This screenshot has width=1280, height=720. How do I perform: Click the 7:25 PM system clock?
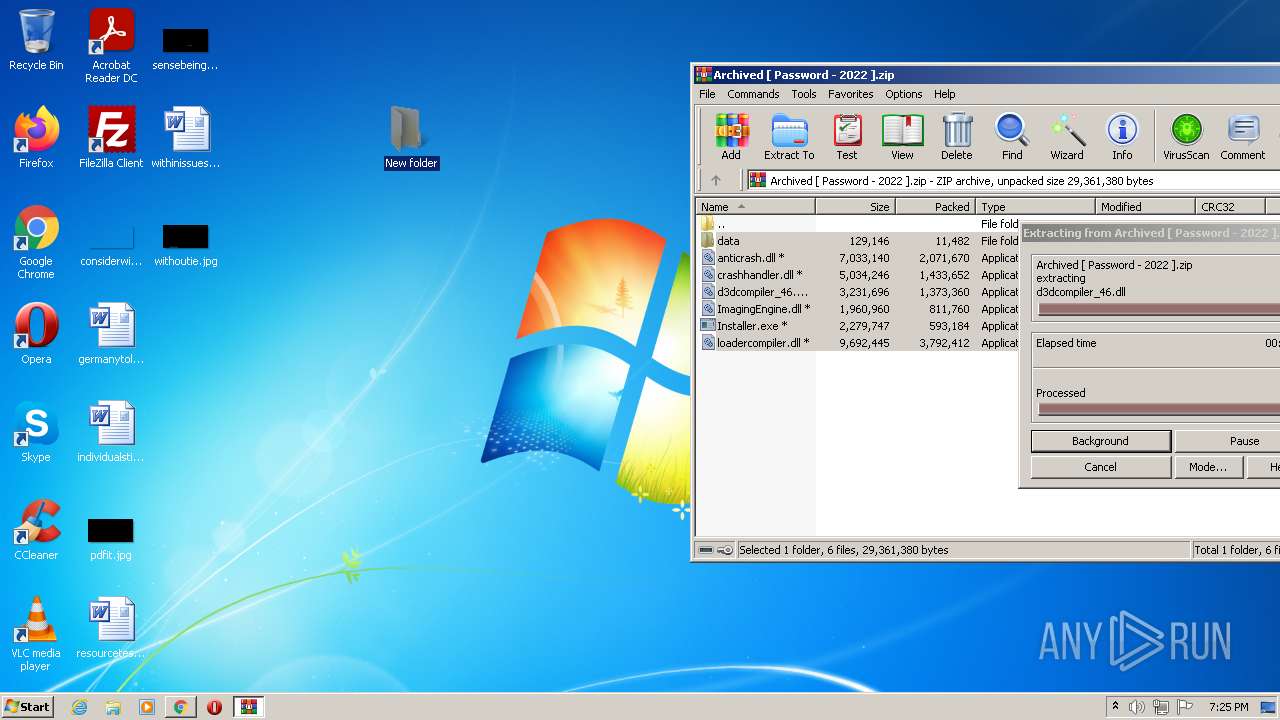1228,707
